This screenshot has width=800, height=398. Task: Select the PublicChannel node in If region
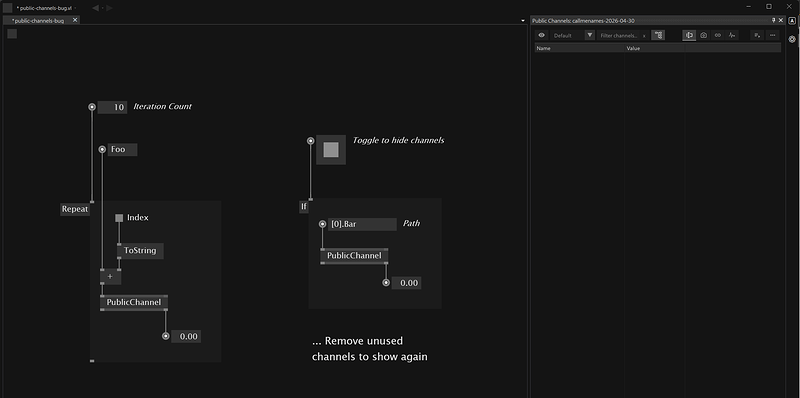click(354, 256)
